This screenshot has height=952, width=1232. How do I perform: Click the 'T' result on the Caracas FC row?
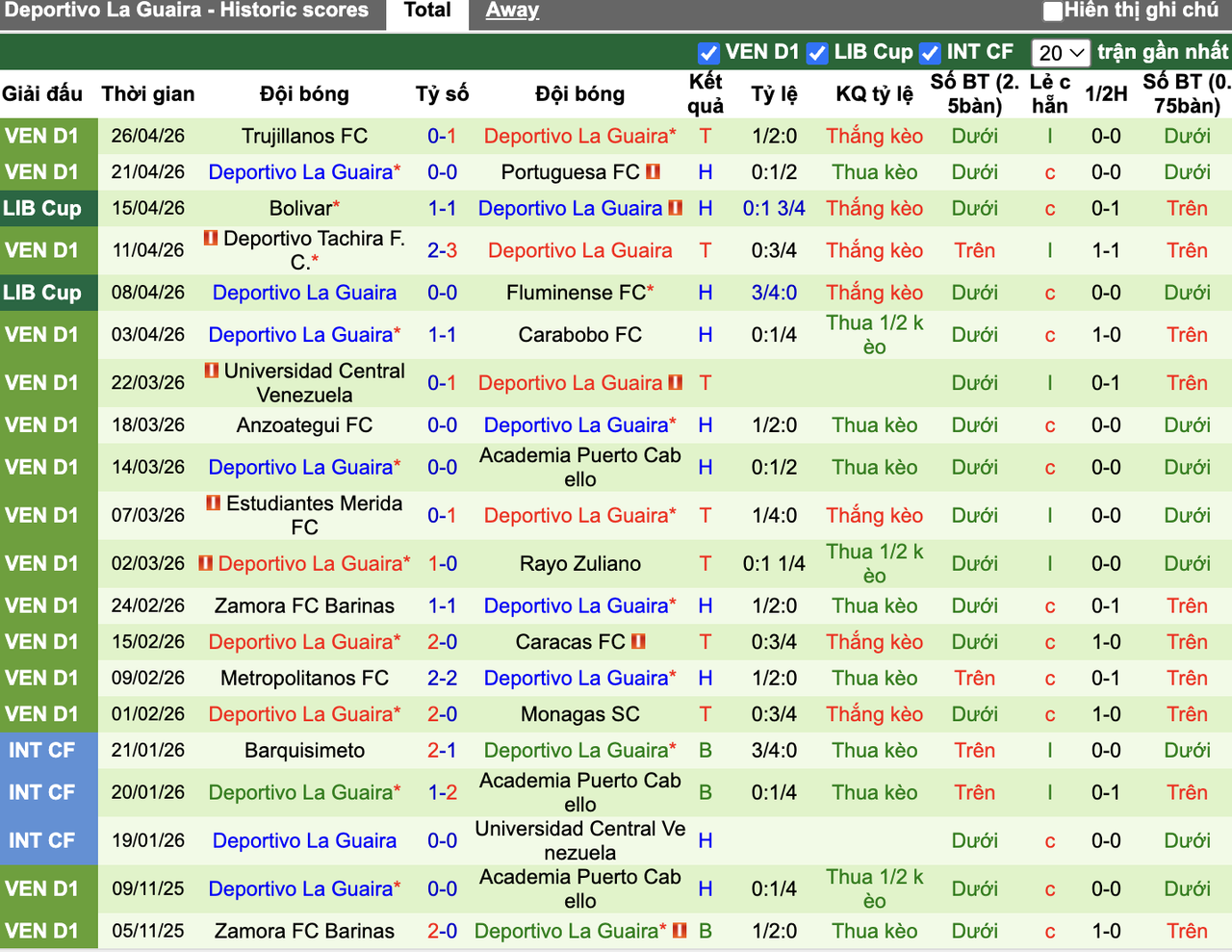[706, 641]
